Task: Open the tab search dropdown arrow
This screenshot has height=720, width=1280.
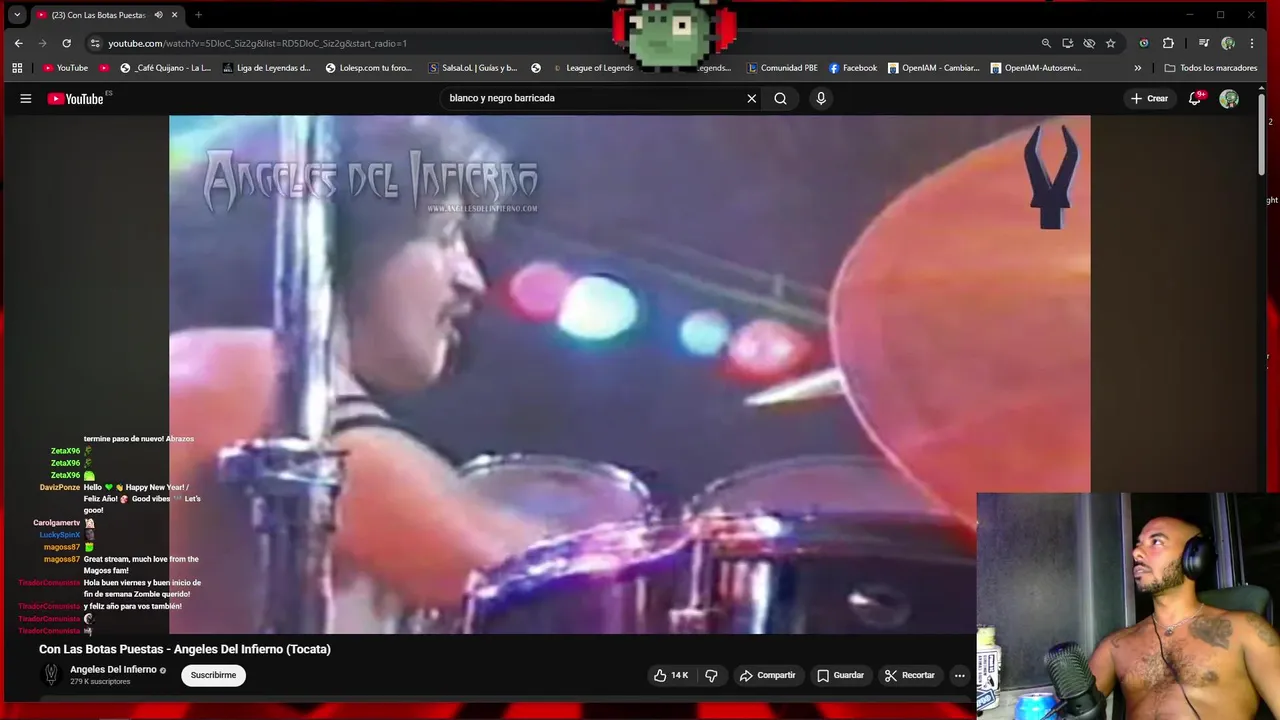Action: point(17,15)
